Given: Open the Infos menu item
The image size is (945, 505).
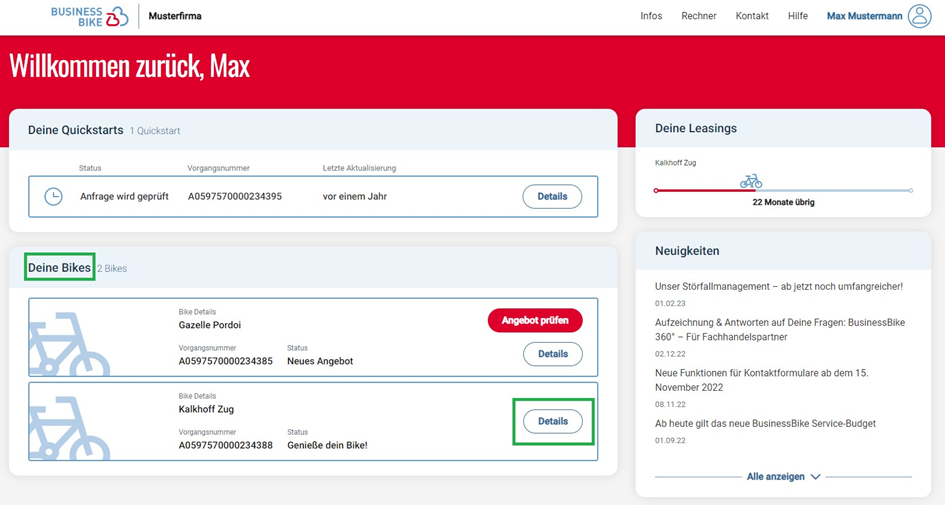Looking at the screenshot, I should click(x=651, y=16).
